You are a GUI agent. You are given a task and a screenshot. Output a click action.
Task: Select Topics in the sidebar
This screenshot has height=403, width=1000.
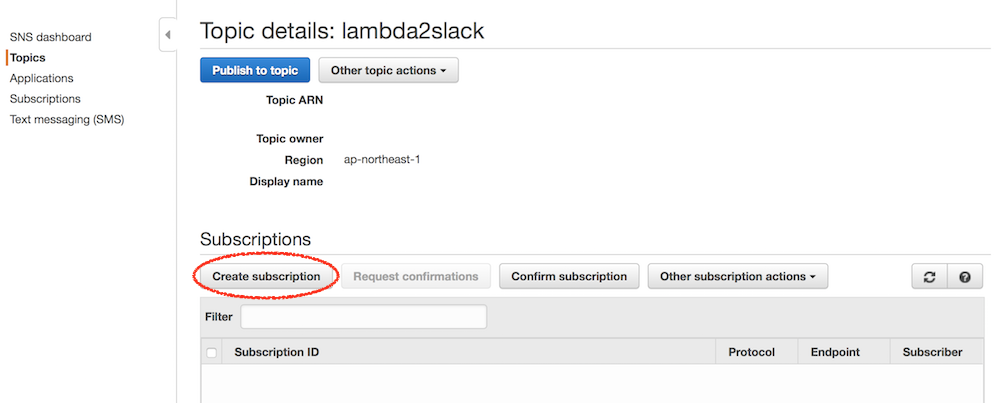click(x=28, y=58)
